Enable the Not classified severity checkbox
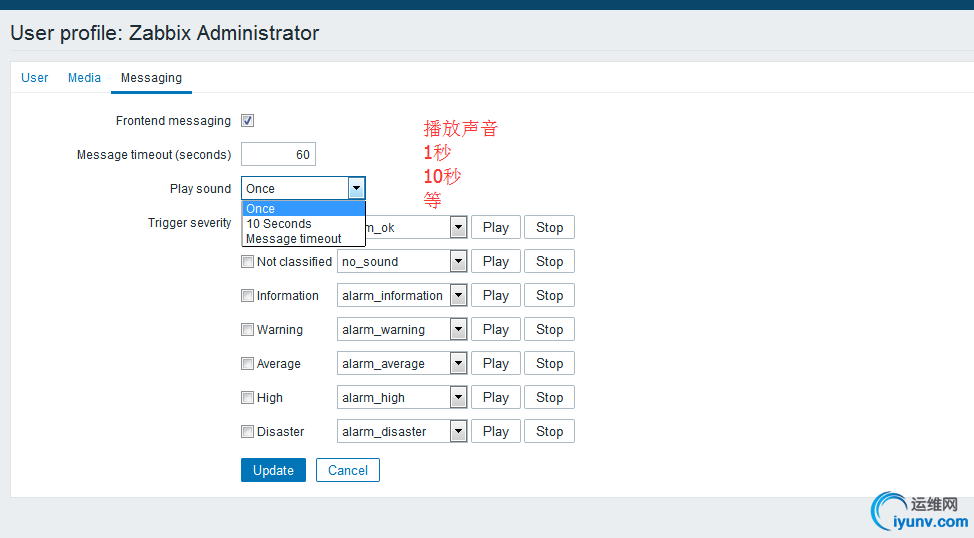 247,262
